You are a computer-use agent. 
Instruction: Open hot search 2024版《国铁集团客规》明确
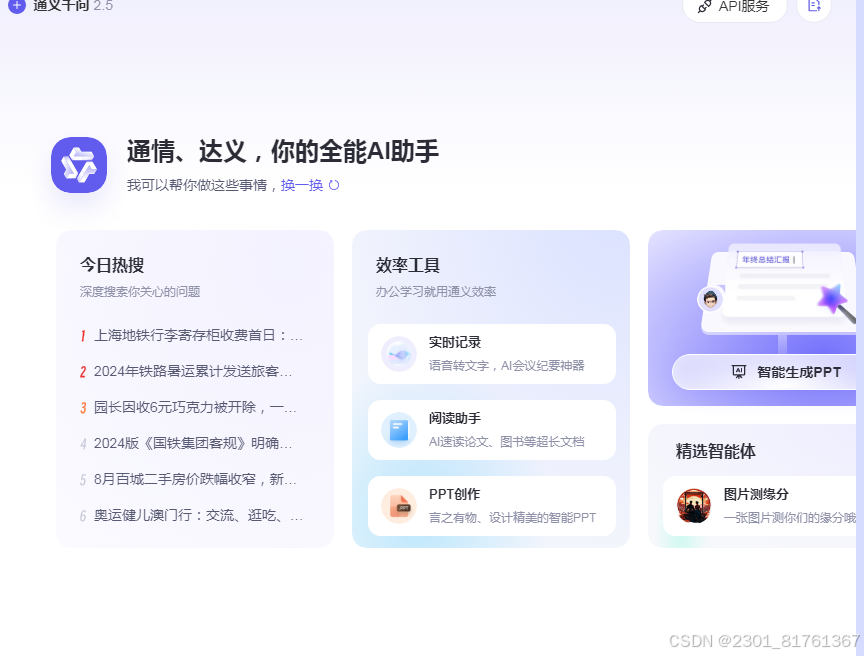pyautogui.click(x=192, y=443)
